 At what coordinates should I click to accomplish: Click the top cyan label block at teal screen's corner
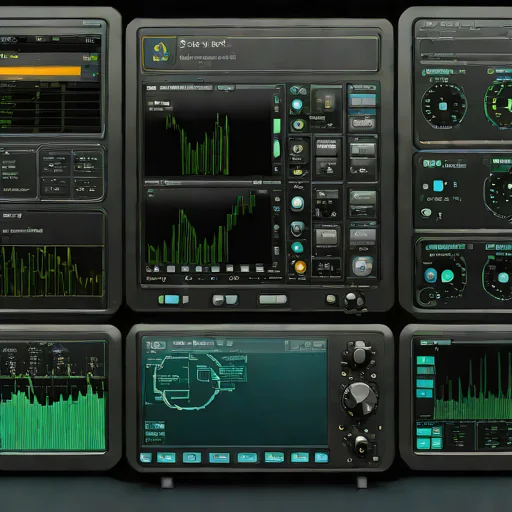(155, 426)
